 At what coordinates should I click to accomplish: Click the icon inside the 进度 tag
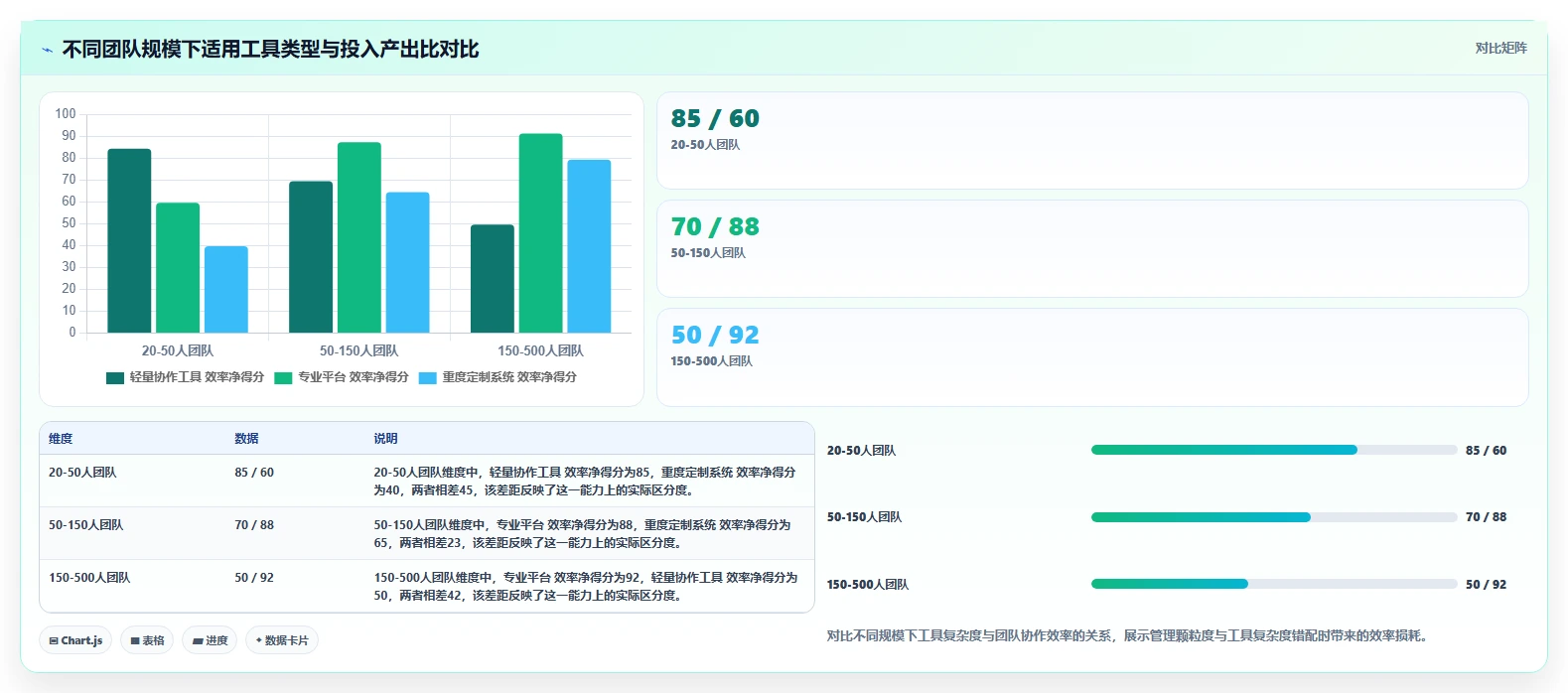tap(198, 641)
